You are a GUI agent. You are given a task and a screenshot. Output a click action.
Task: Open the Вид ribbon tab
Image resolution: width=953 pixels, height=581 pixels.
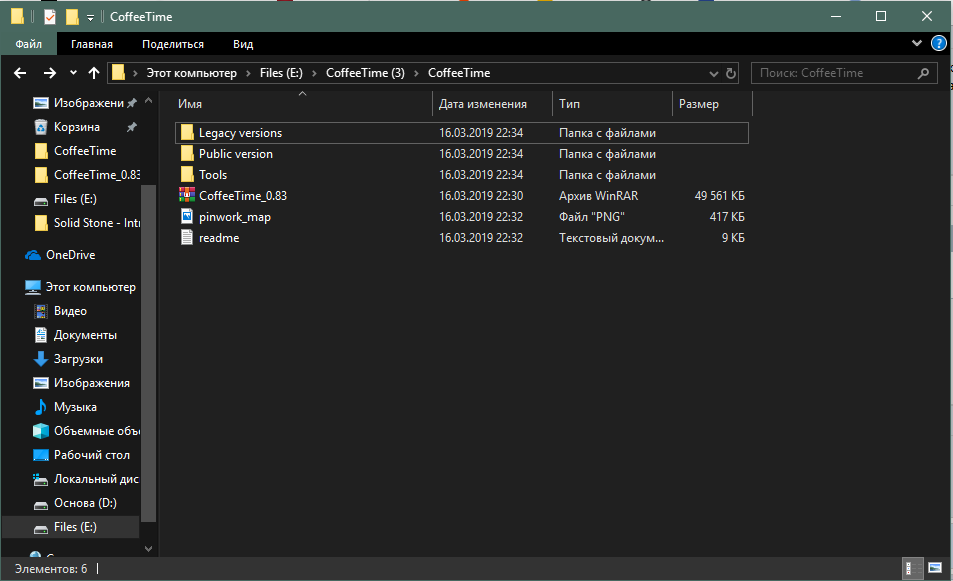243,44
